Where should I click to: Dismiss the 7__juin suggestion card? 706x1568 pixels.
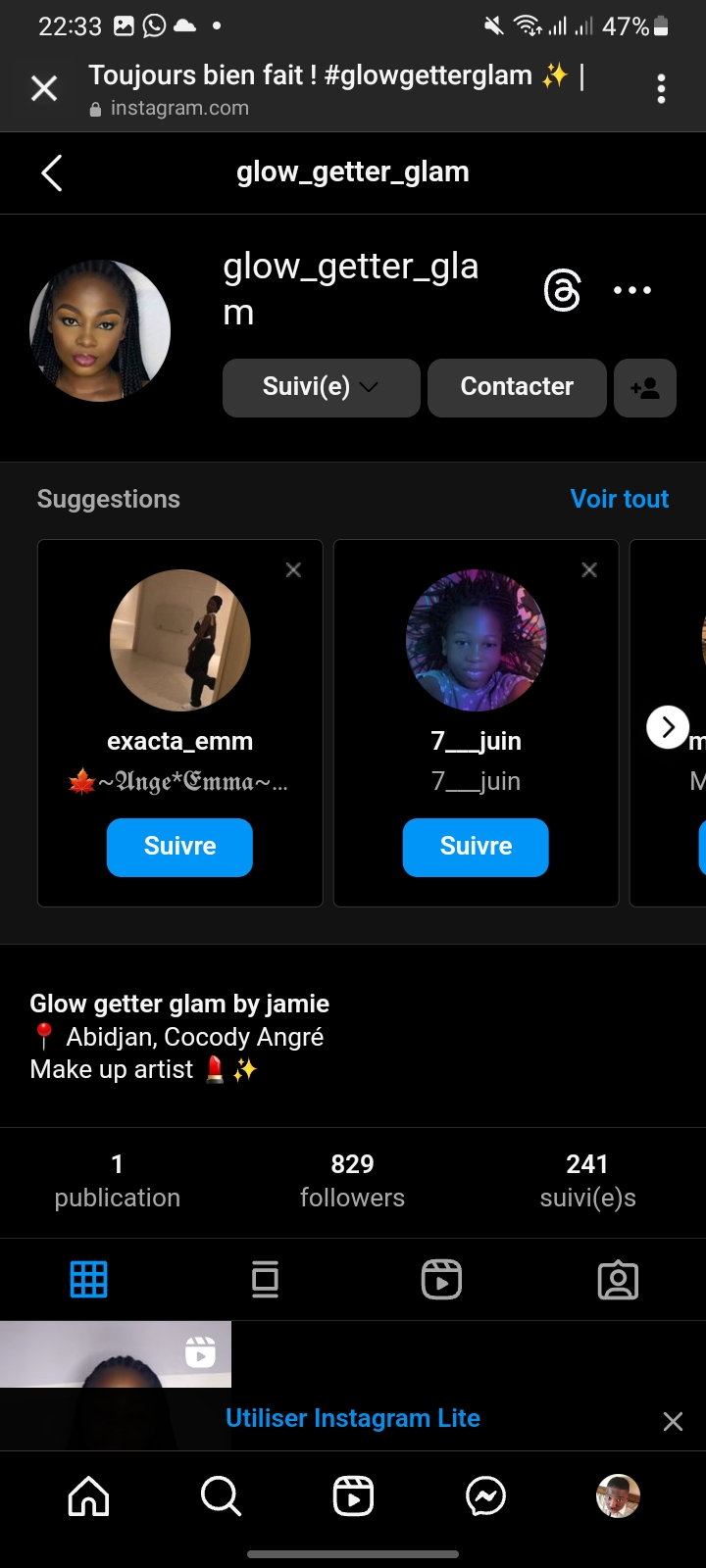tap(589, 569)
